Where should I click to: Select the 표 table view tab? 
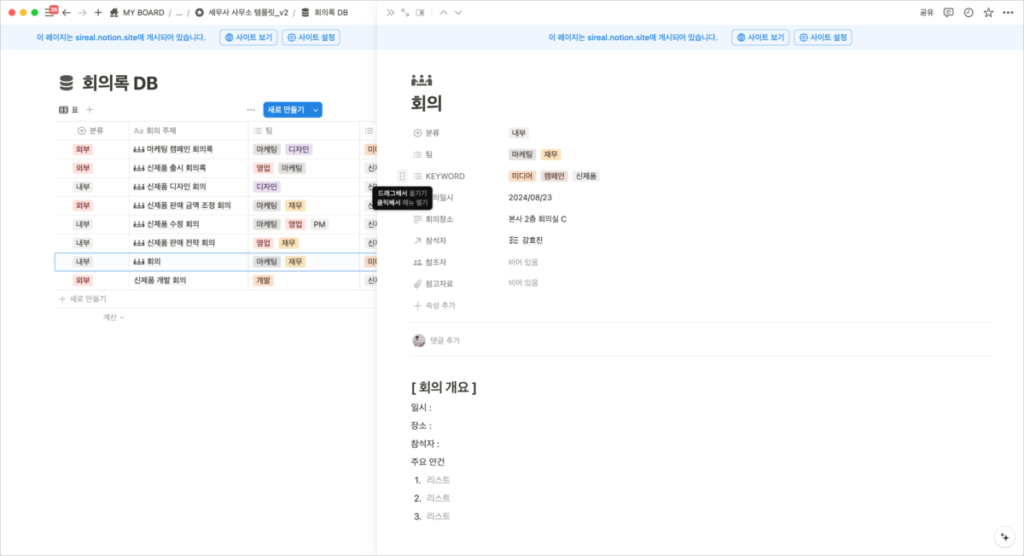point(69,110)
